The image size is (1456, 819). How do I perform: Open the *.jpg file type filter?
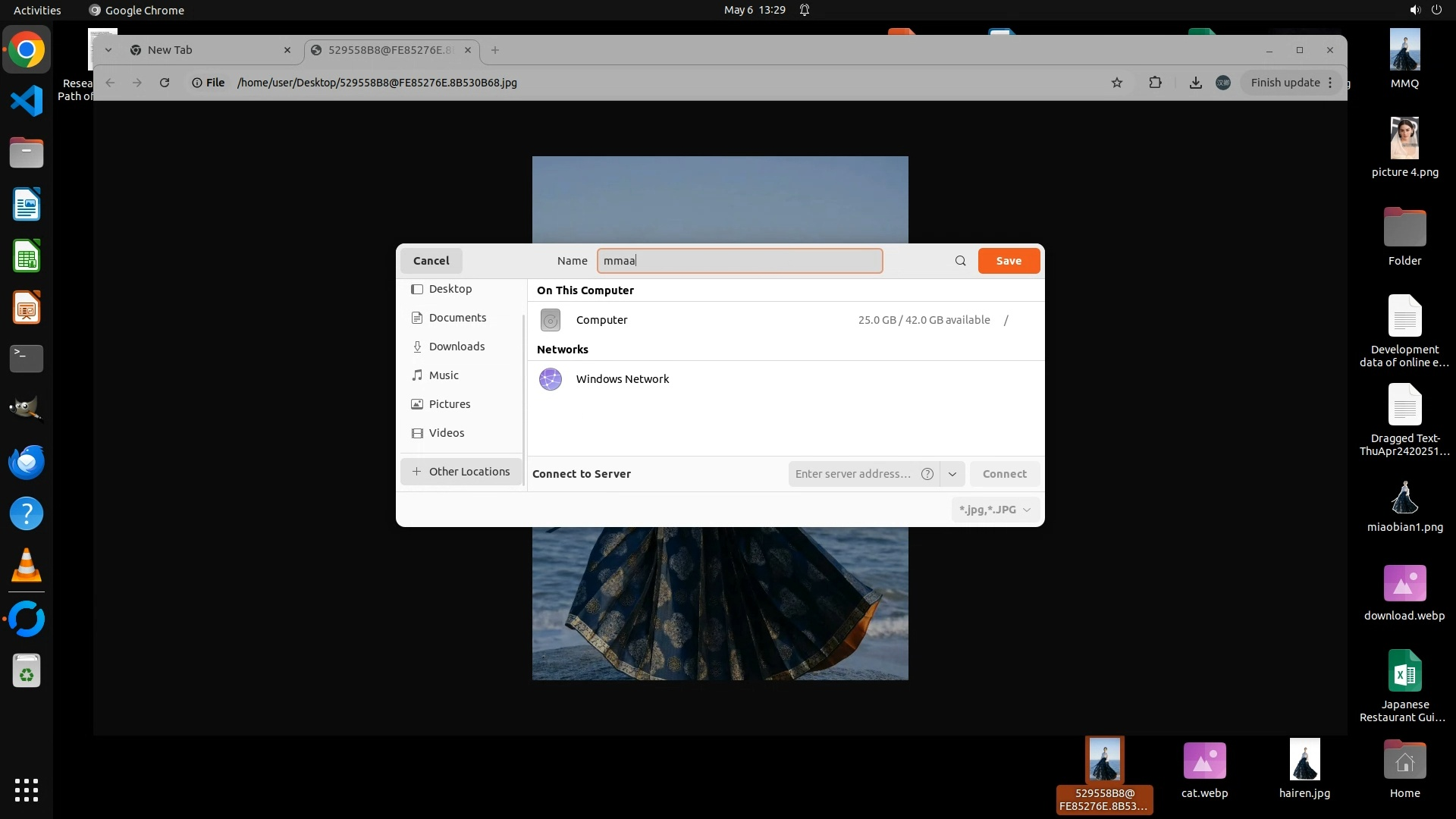994,510
